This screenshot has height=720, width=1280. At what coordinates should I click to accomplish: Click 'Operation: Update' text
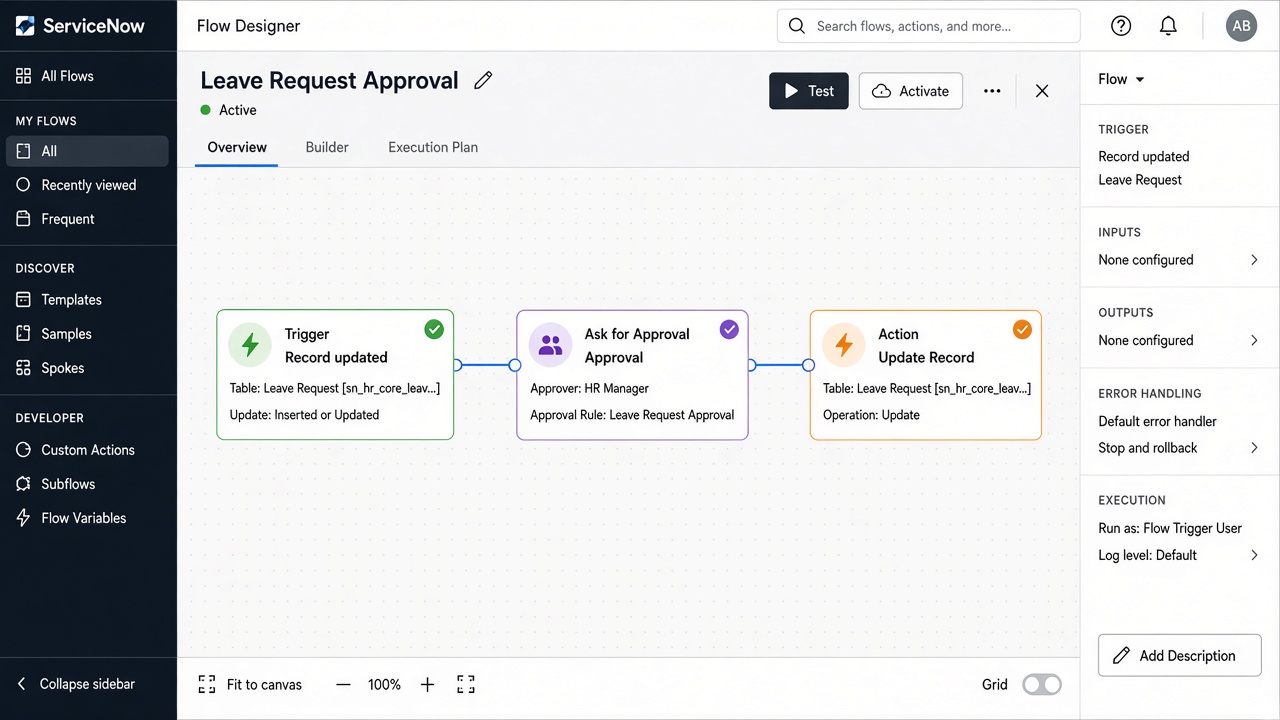click(871, 415)
